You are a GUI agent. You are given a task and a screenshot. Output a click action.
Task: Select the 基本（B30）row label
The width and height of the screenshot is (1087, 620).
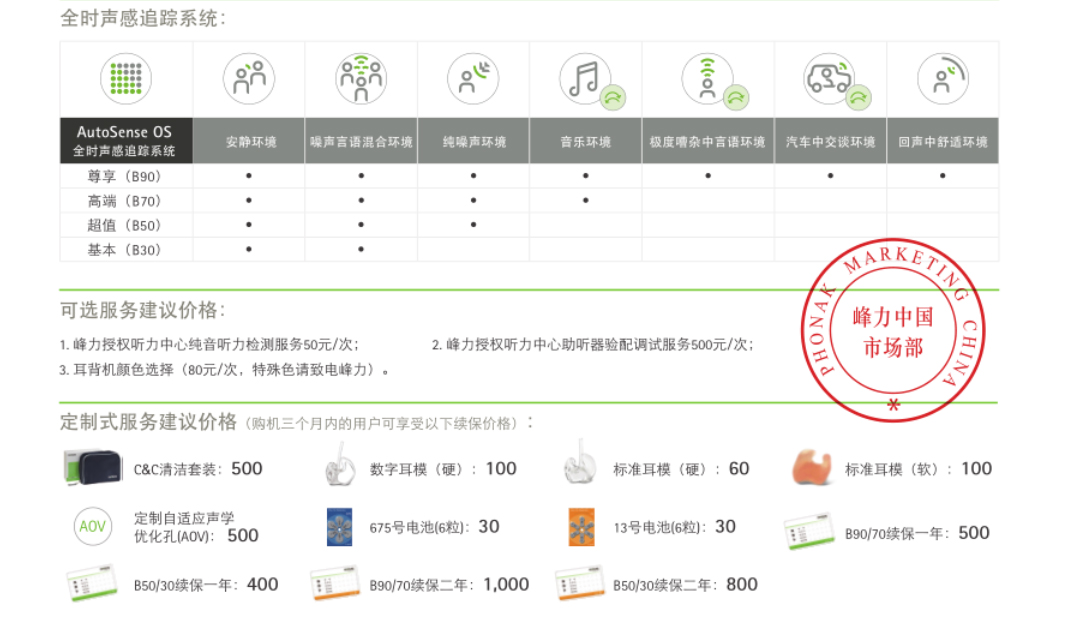(125, 250)
